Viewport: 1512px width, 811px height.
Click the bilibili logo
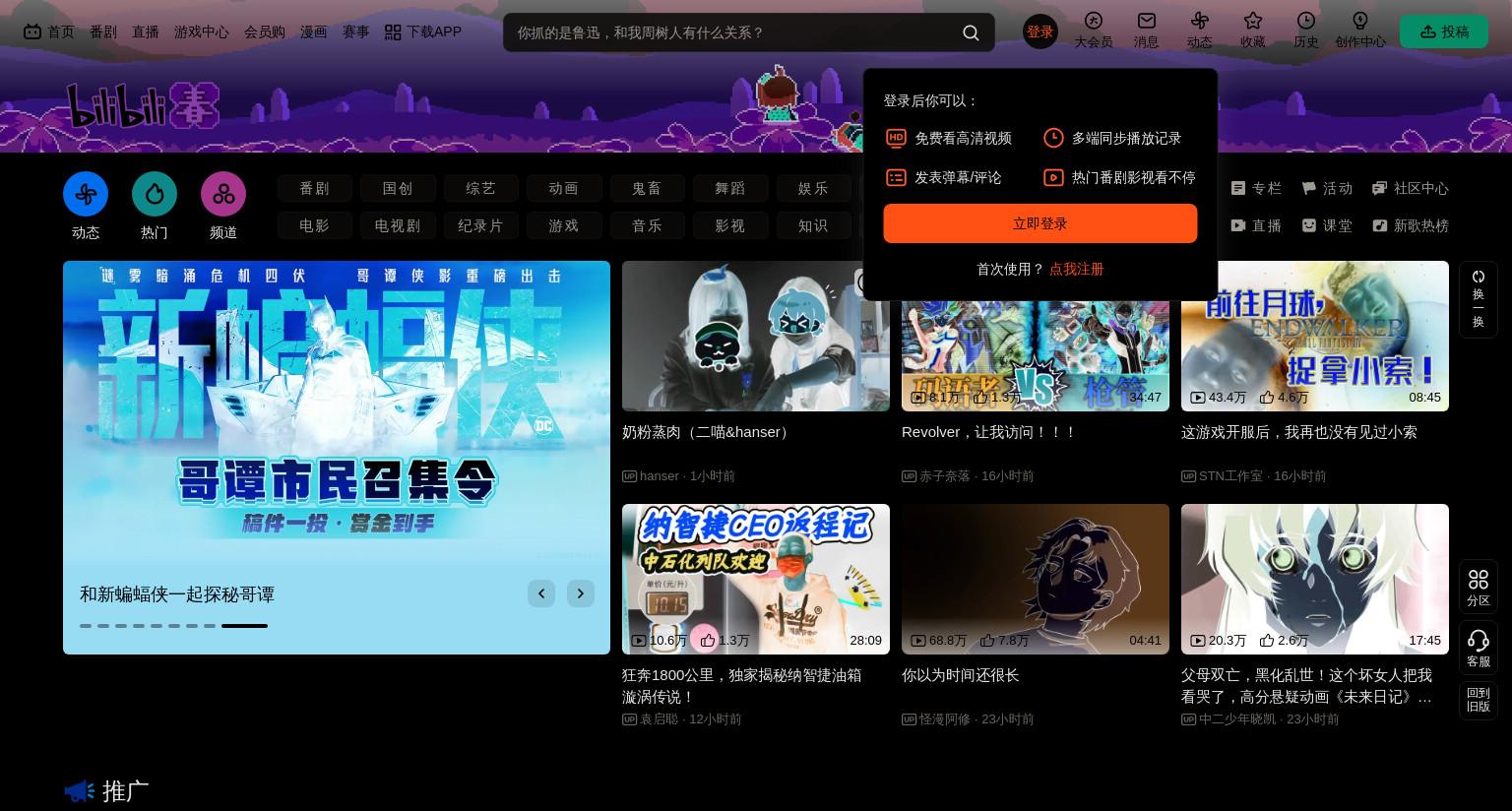point(143,106)
